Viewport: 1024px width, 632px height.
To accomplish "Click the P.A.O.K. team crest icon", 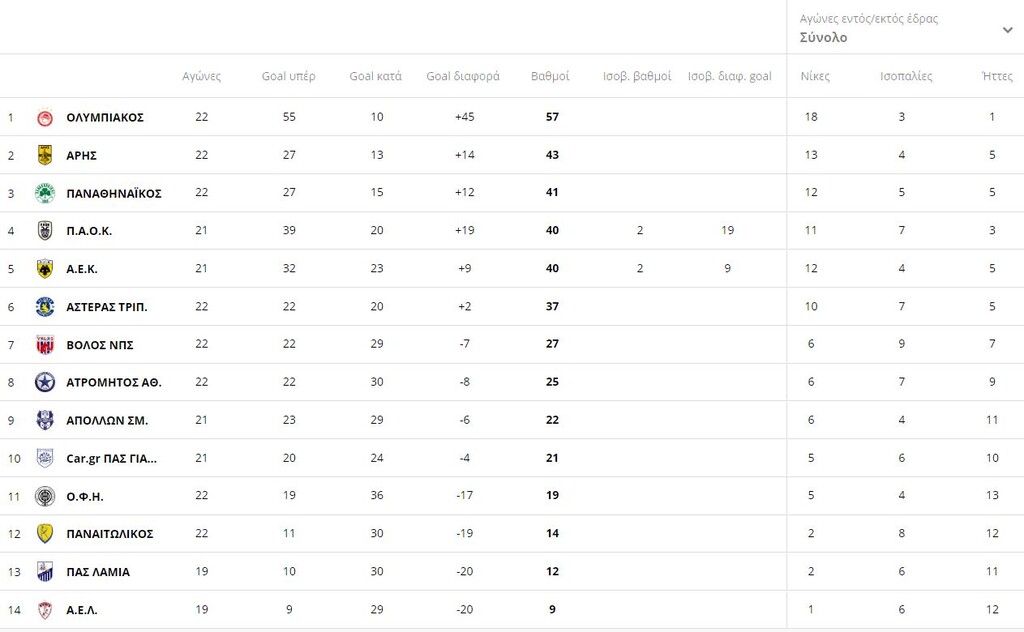I will (x=45, y=231).
